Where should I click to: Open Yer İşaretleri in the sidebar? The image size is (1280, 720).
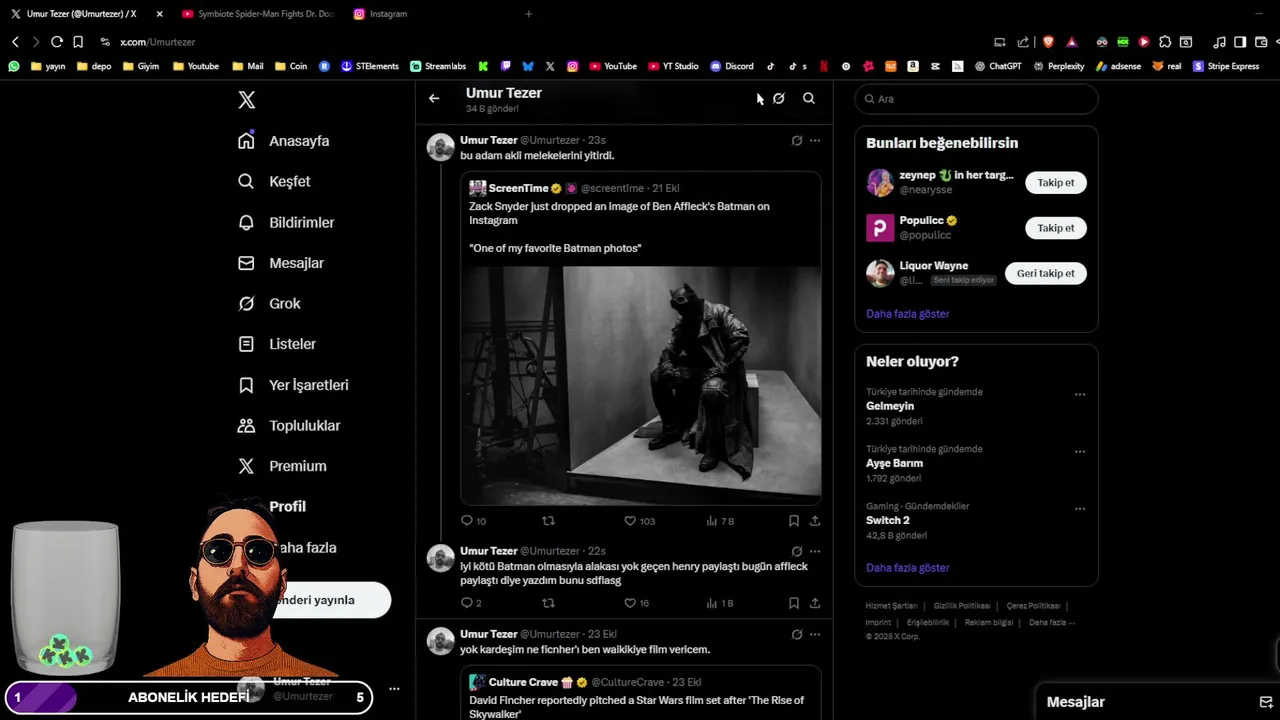point(293,385)
